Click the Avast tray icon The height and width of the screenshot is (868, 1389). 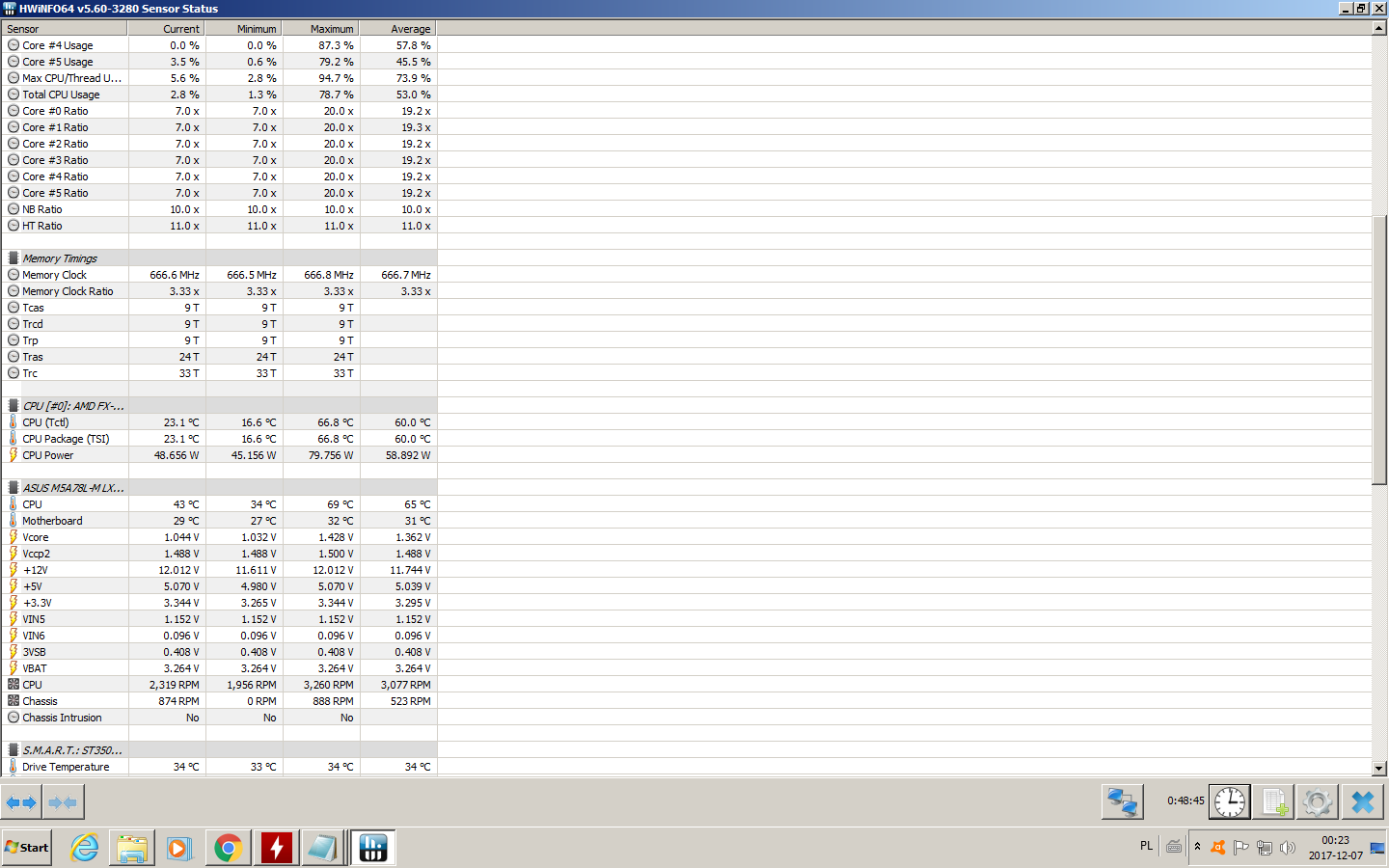click(1218, 847)
